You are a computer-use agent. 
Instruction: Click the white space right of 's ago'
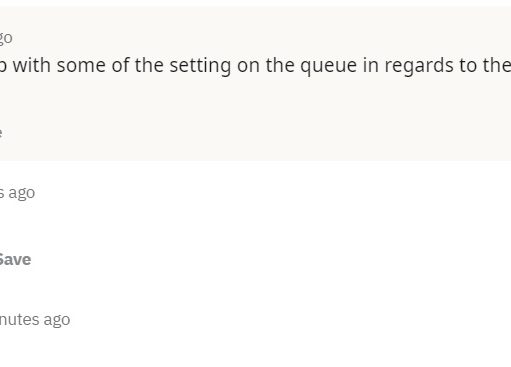267,193
